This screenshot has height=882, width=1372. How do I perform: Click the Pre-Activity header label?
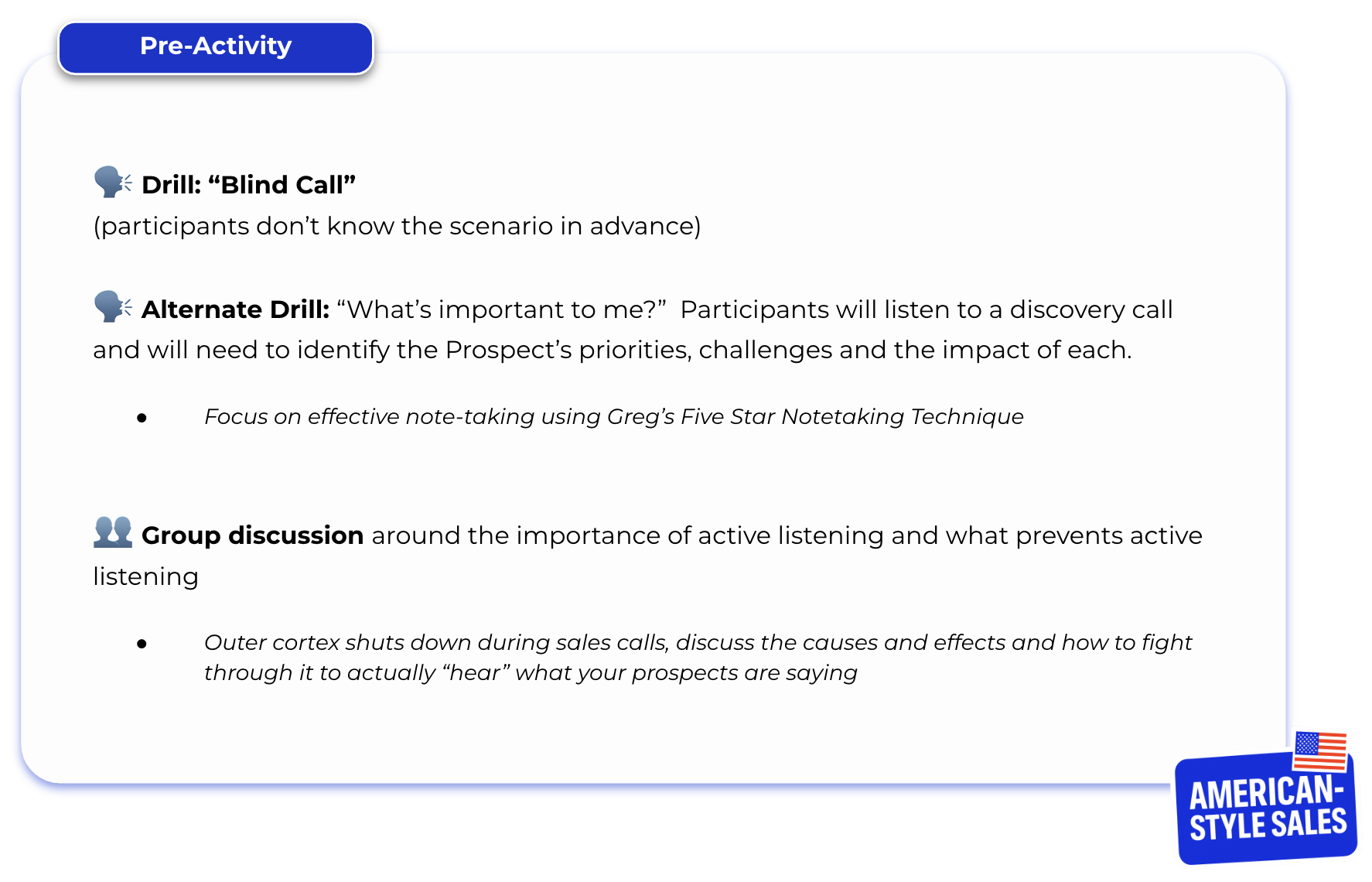coord(216,46)
